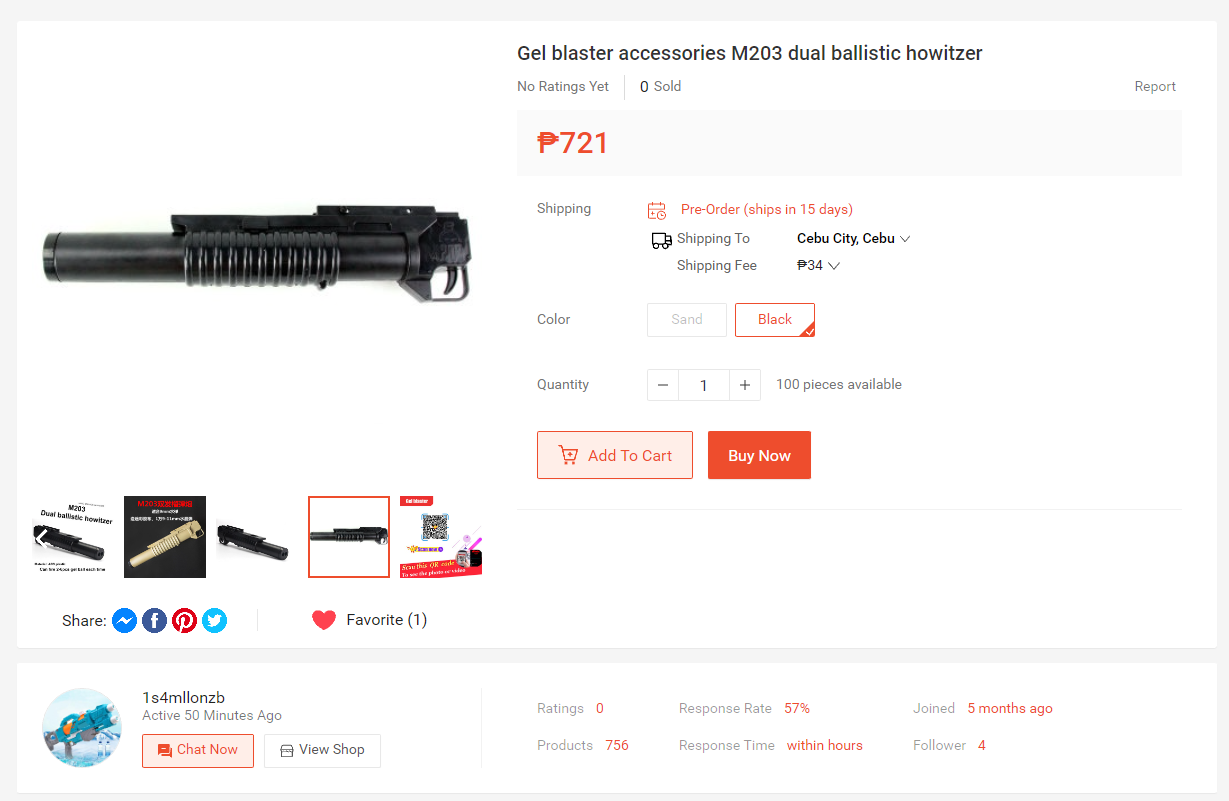The width and height of the screenshot is (1229, 801).
Task: Click the delivery truck shipping icon
Action: point(661,240)
